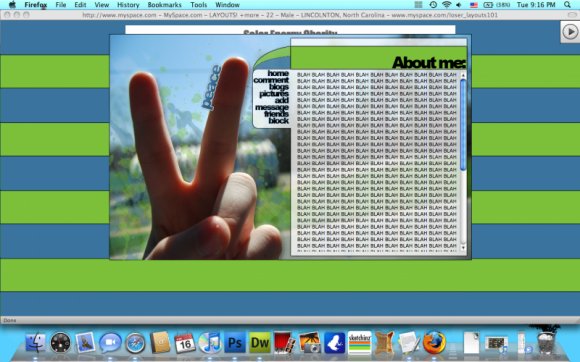Viewport: 580px width, 362px height.
Task: Open the Firefox application menu
Action: (x=36, y=5)
